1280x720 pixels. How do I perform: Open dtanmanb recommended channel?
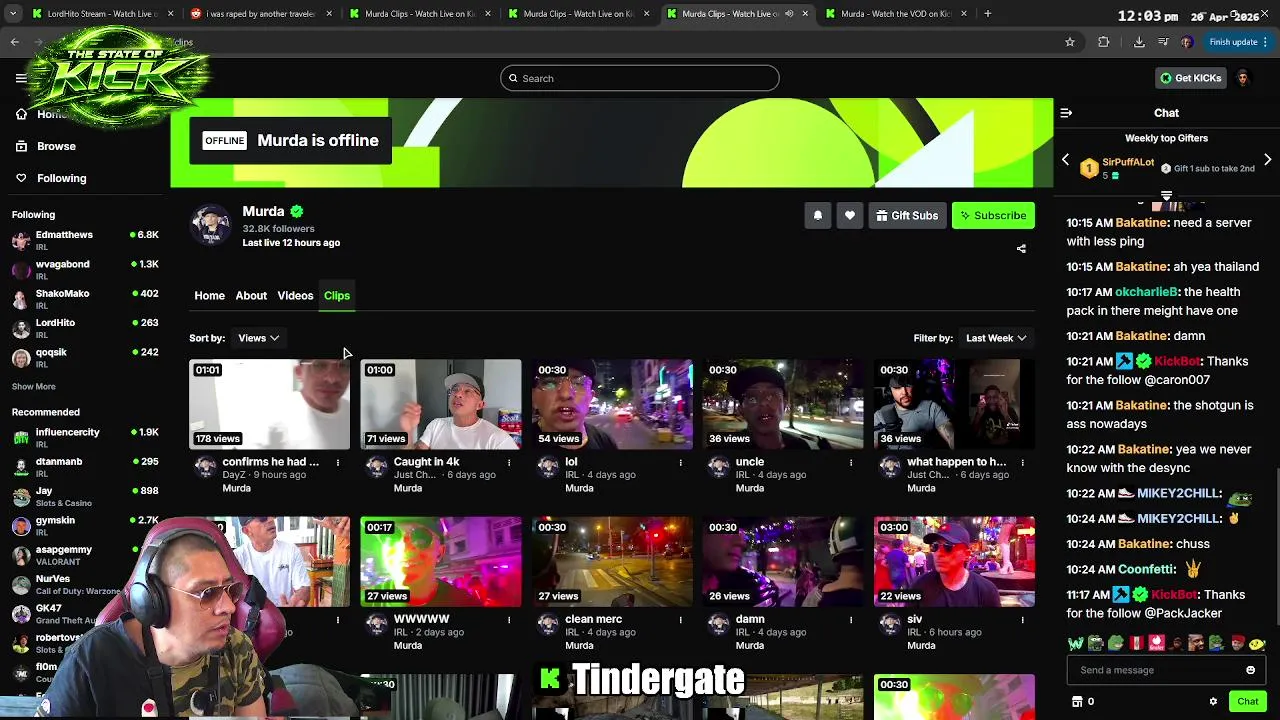[x=85, y=466]
